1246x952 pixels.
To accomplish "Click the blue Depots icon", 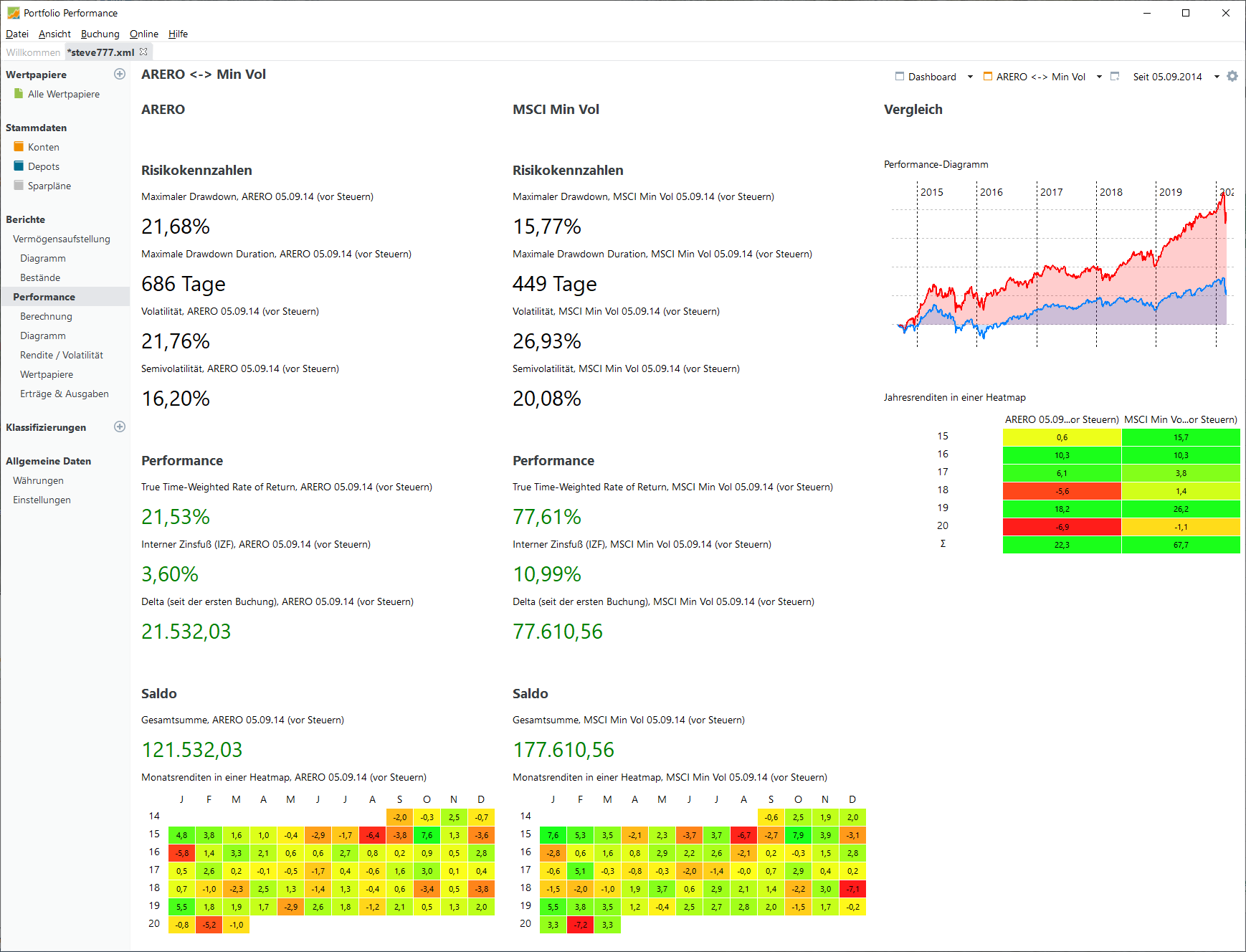I will [19, 166].
